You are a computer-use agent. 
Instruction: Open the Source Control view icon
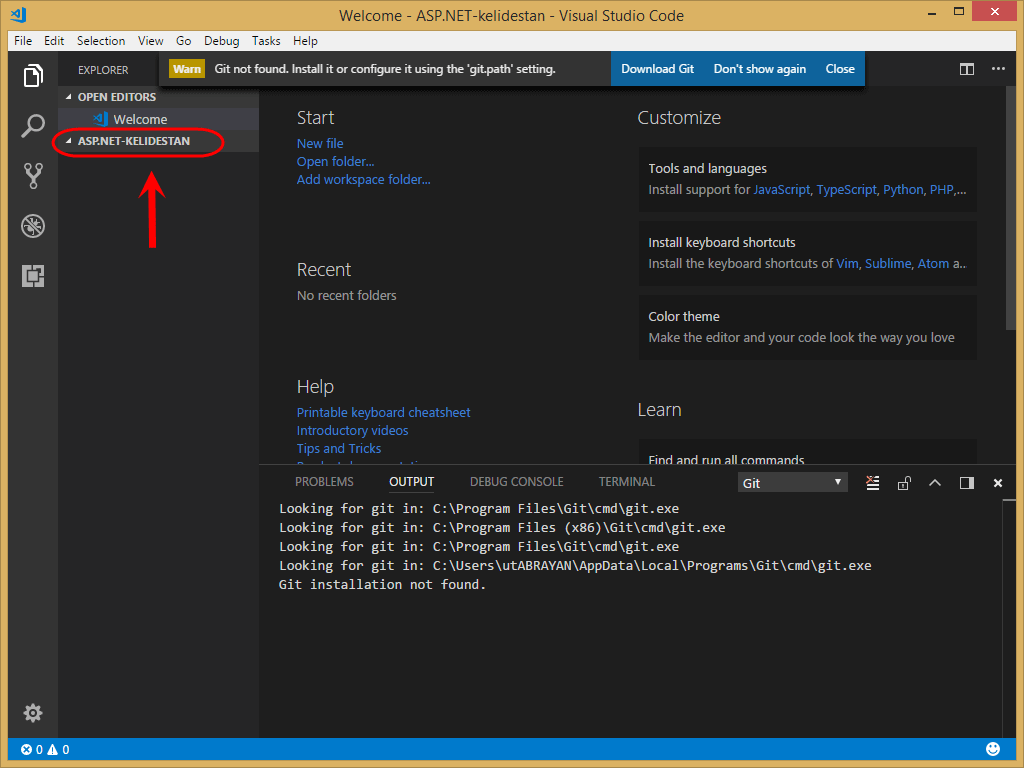[x=33, y=176]
